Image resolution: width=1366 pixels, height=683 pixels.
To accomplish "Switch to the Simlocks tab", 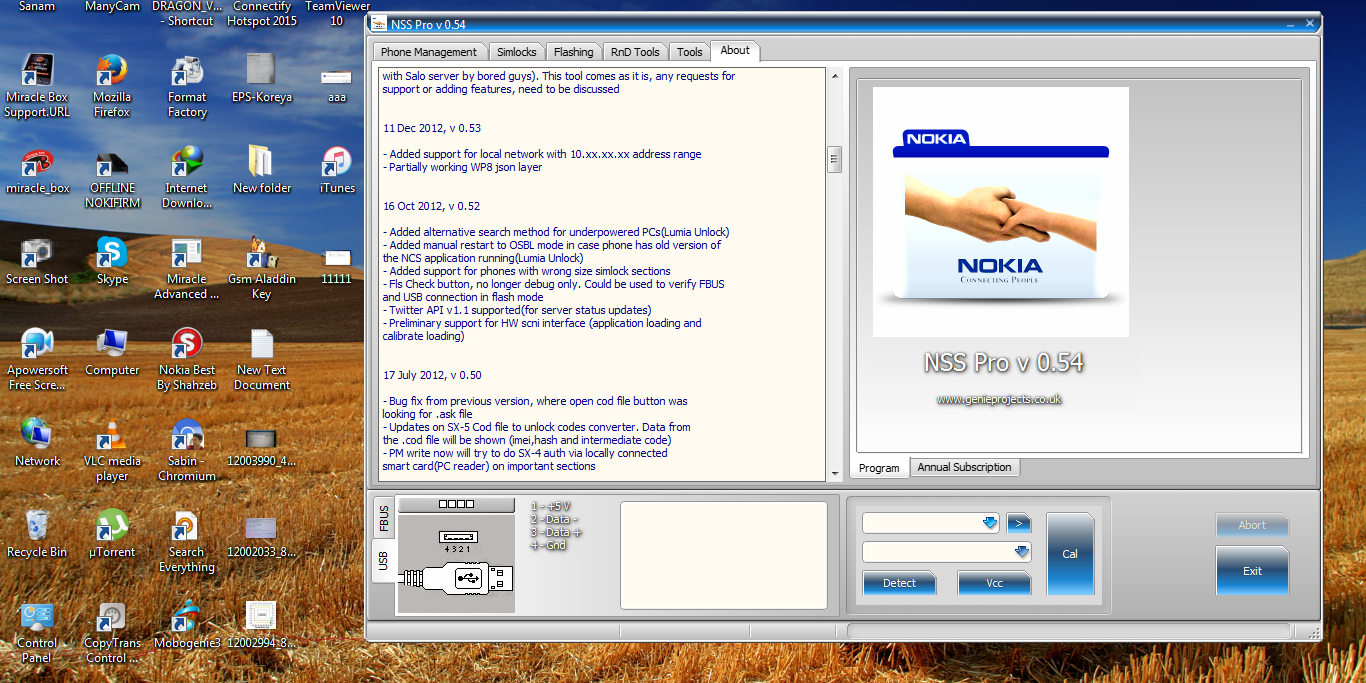I will (516, 51).
